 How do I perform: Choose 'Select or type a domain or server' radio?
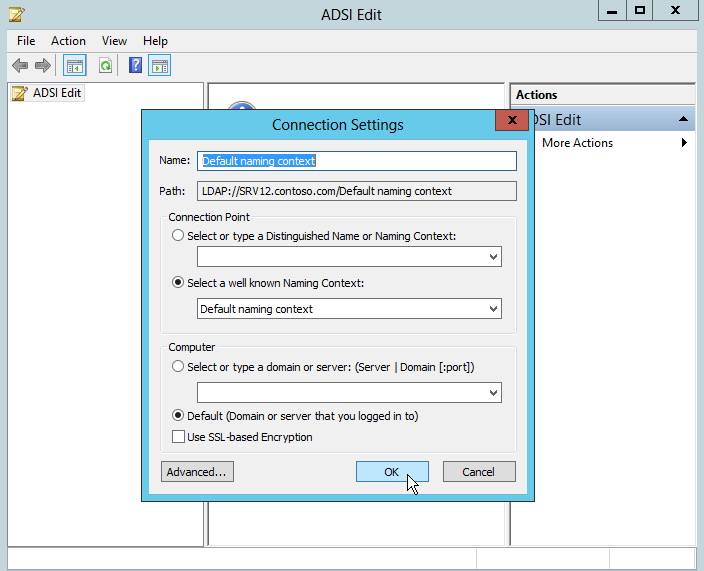(178, 366)
